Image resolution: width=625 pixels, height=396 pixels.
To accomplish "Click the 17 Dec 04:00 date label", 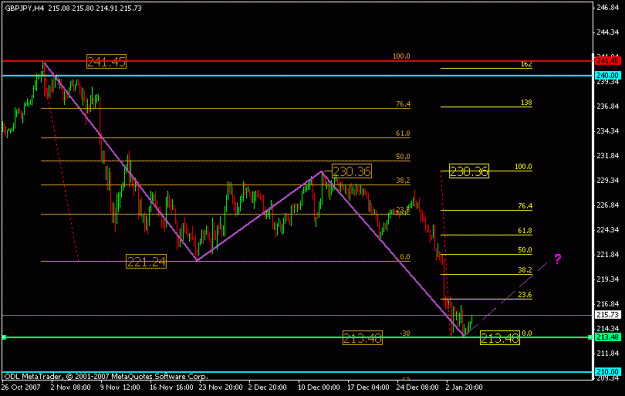I will point(368,387).
